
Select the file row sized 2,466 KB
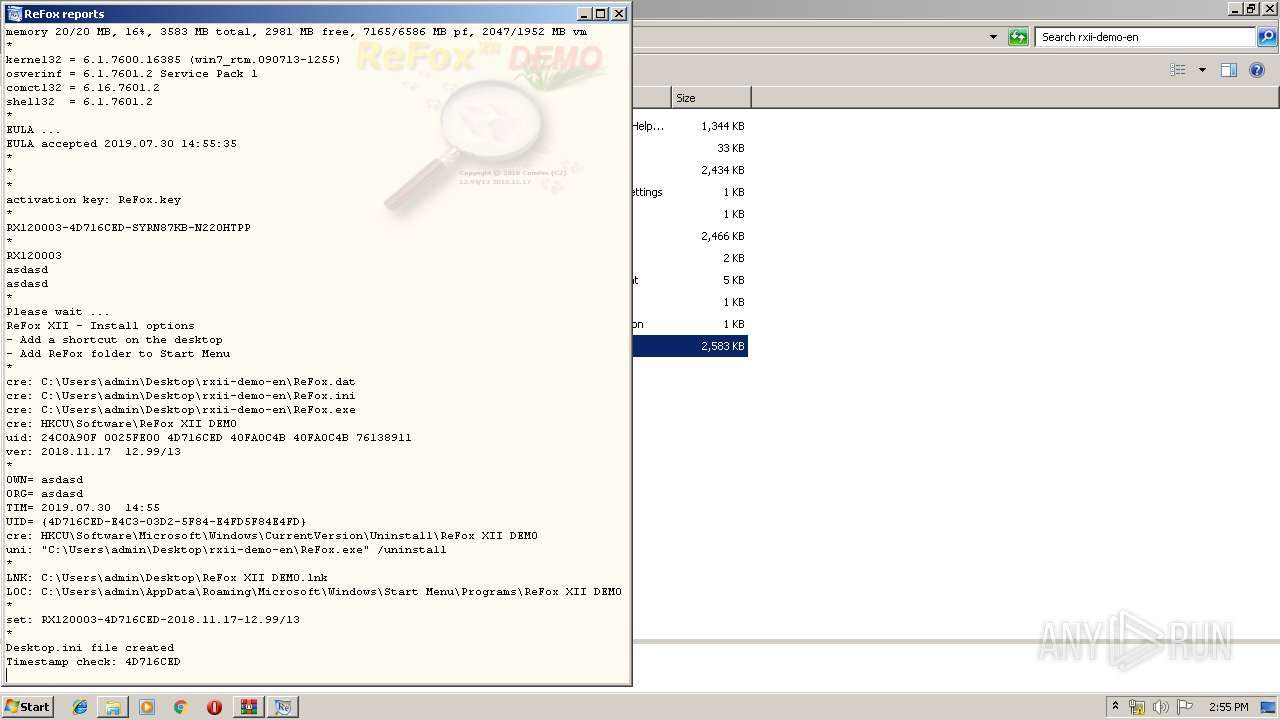click(690, 236)
